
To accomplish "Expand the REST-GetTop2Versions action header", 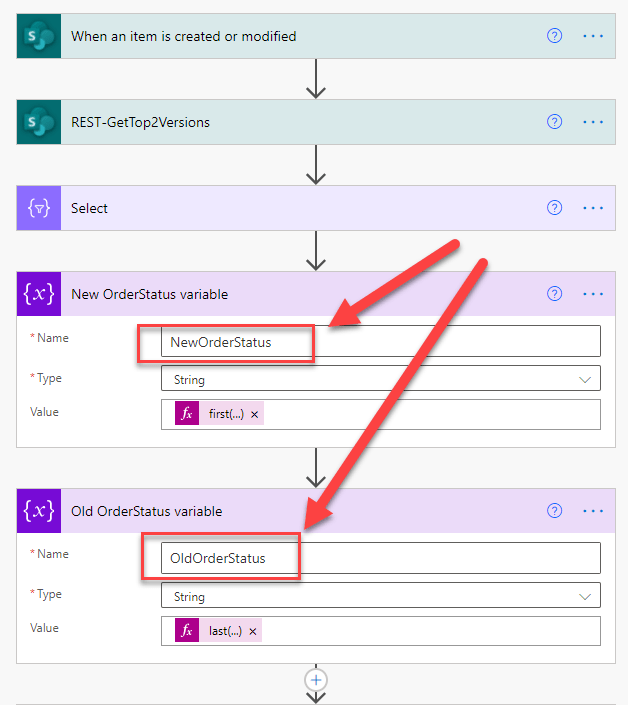I will pos(300,122).
